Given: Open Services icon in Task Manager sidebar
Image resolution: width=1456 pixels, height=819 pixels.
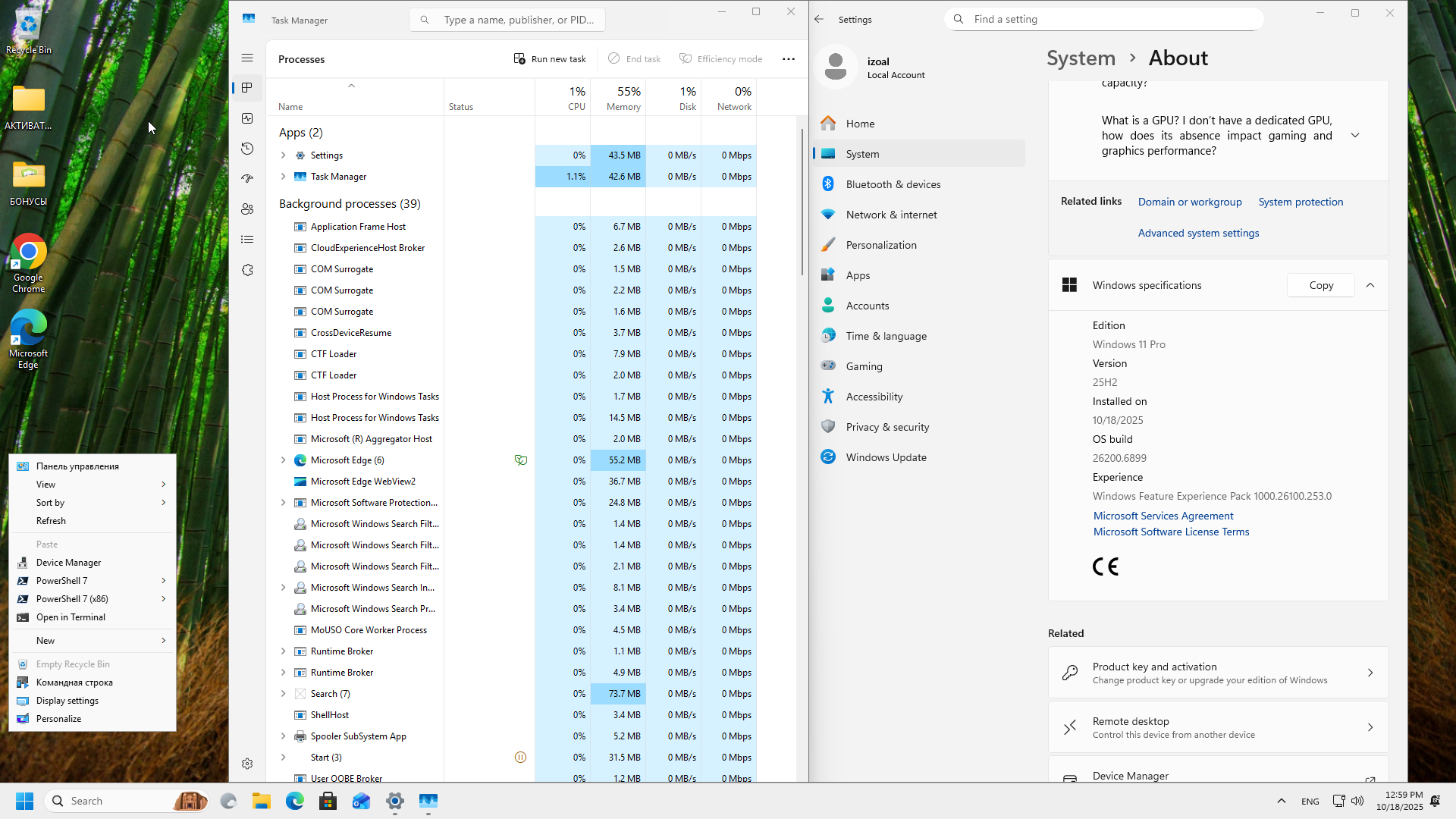Looking at the screenshot, I should coord(247,270).
